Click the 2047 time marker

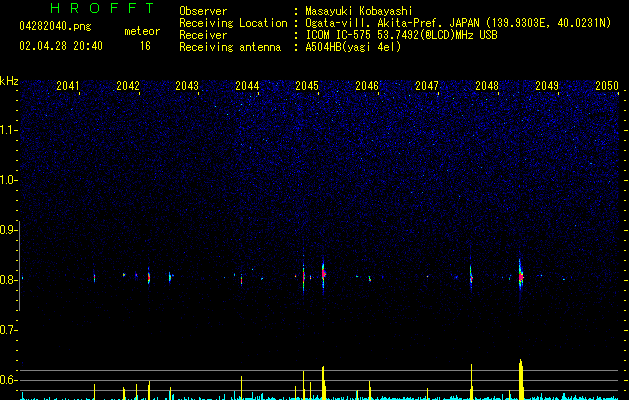(427, 86)
